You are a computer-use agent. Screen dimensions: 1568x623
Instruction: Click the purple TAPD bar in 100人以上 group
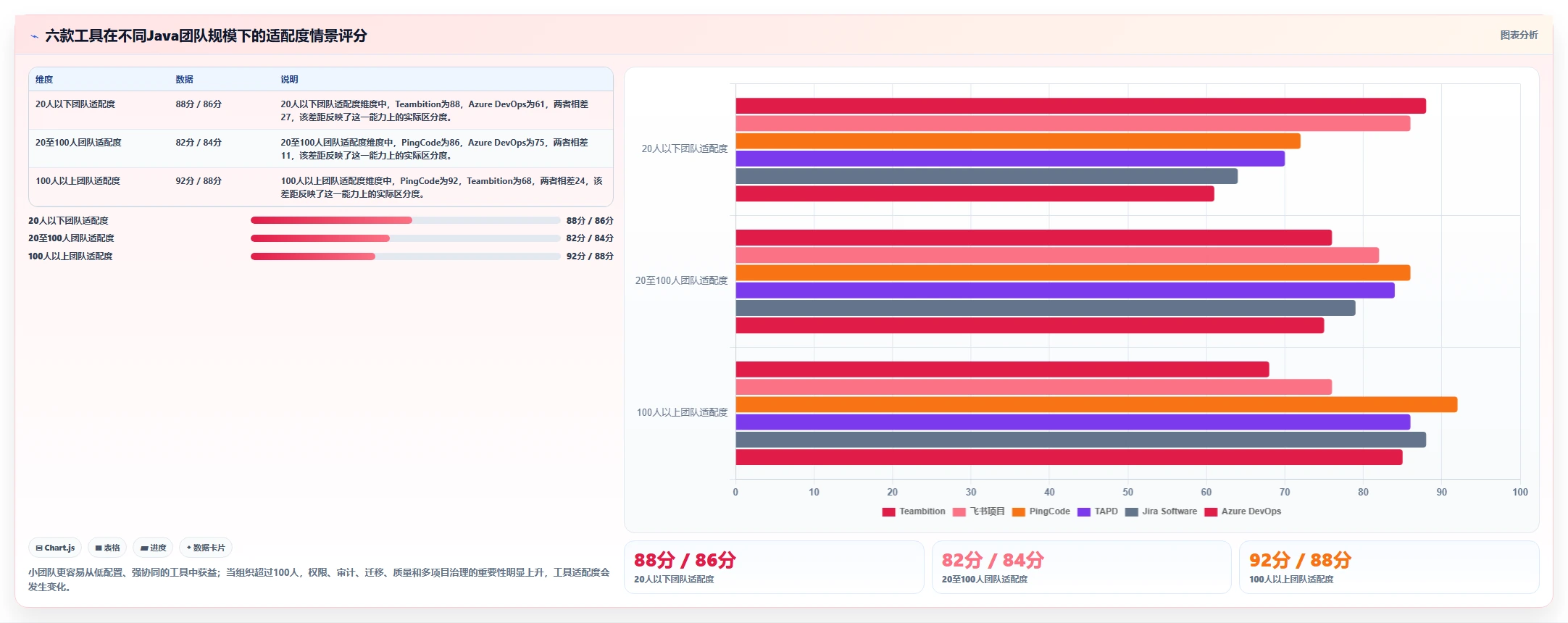1073,422
